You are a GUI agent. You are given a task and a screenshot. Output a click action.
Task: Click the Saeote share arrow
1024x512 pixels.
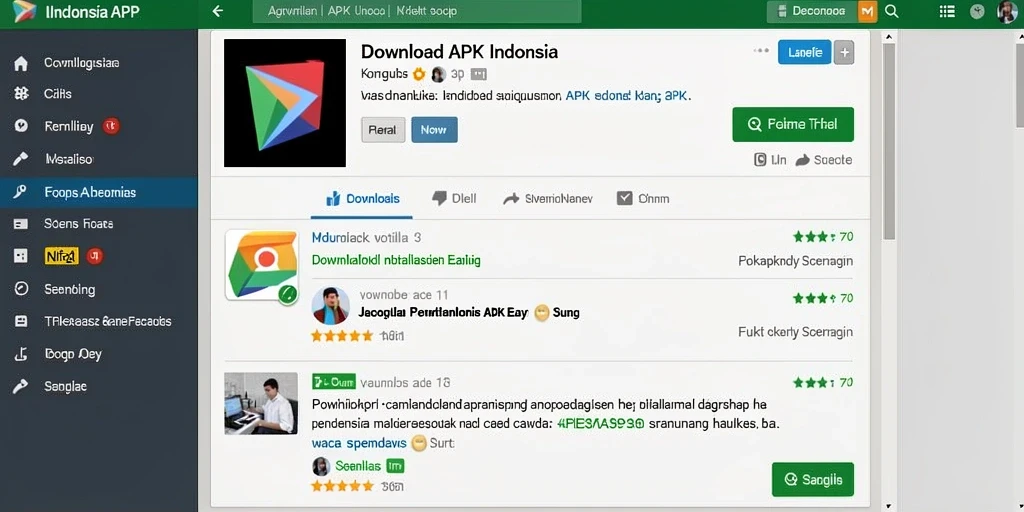coord(803,160)
